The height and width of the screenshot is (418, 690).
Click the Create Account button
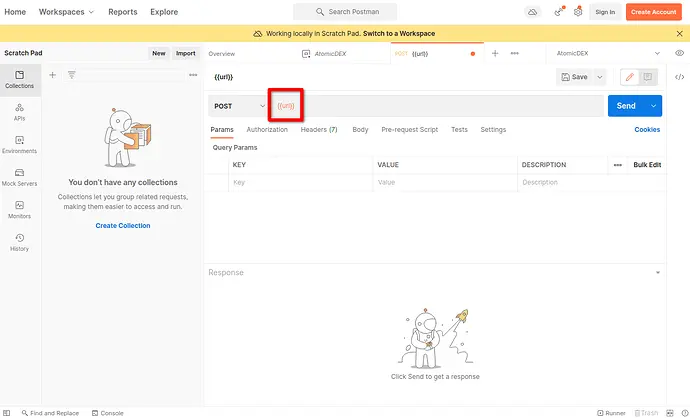(x=652, y=12)
